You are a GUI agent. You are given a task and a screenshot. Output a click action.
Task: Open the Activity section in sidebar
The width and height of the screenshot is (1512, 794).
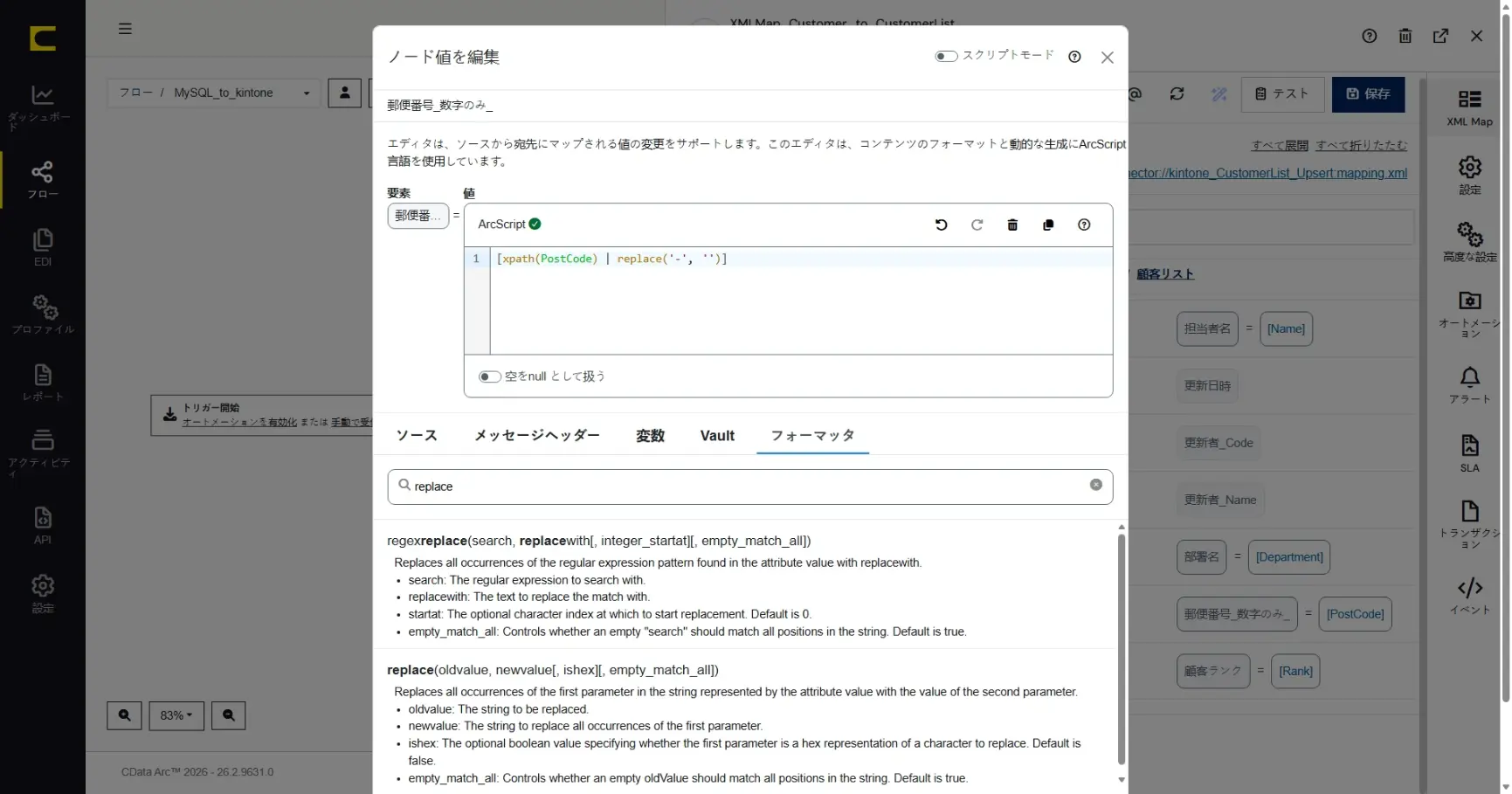coord(42,451)
